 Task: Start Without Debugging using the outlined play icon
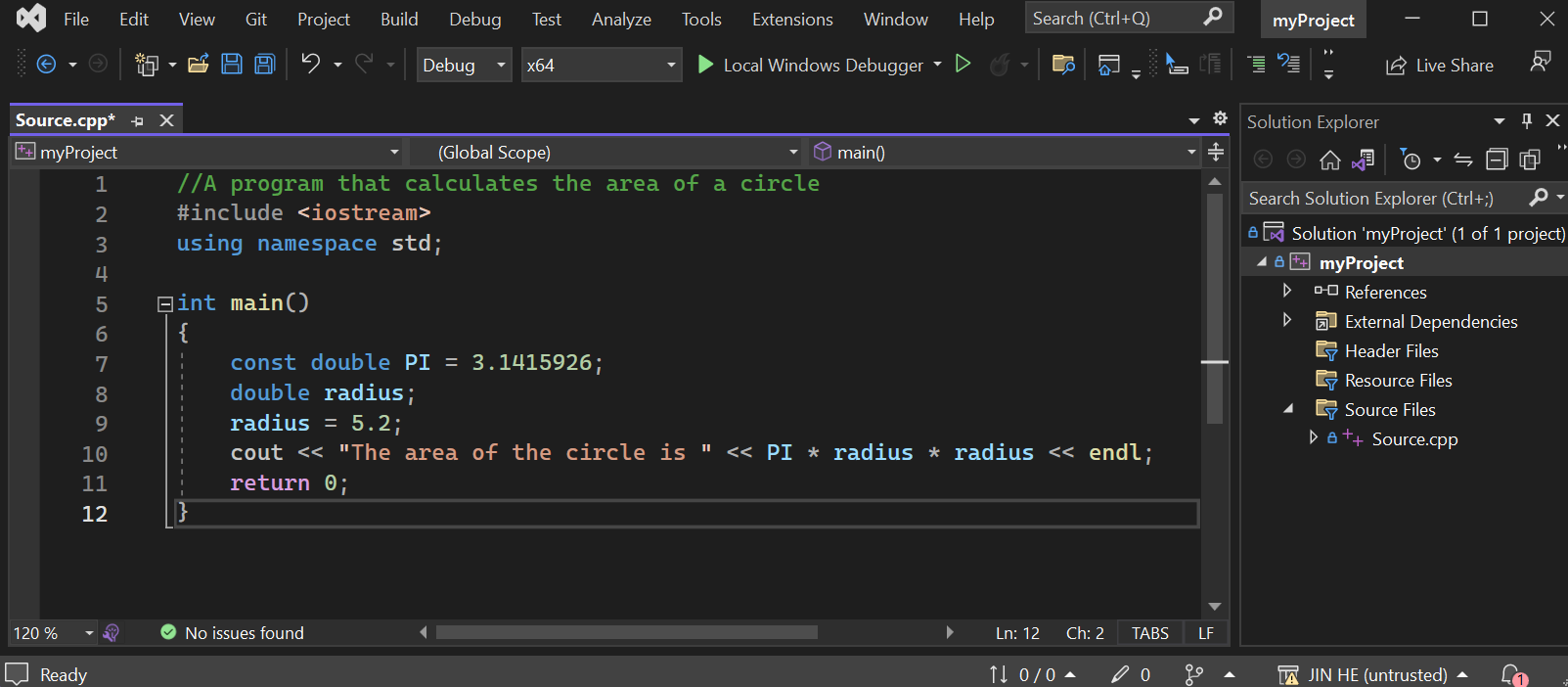(x=963, y=65)
